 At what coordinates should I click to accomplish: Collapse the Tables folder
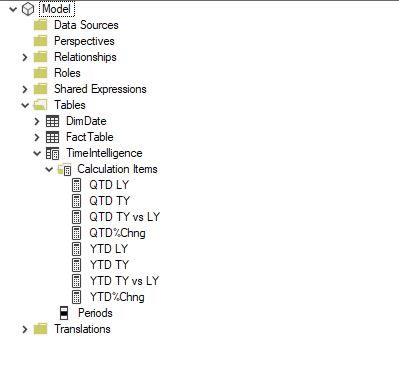[25, 105]
